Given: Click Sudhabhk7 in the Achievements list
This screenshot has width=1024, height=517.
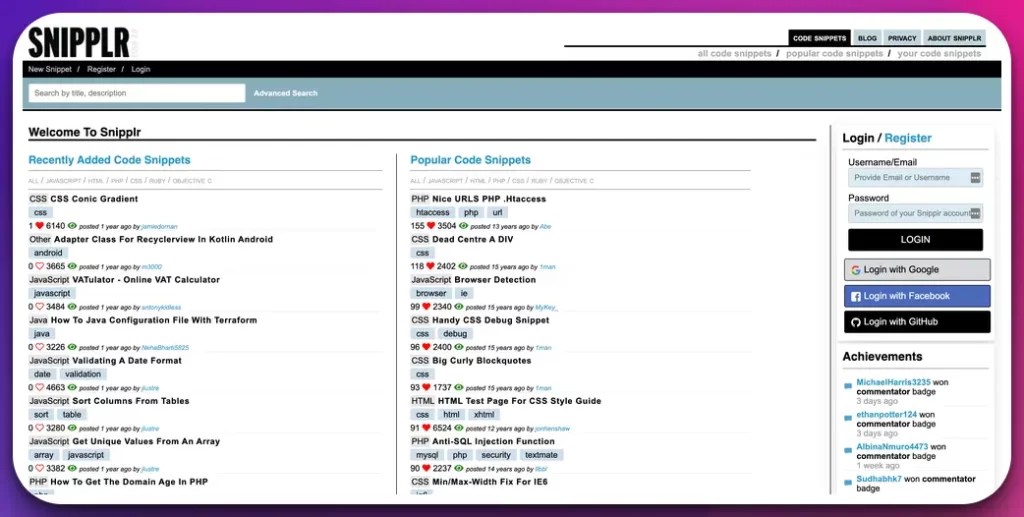Looking at the screenshot, I should (879, 478).
